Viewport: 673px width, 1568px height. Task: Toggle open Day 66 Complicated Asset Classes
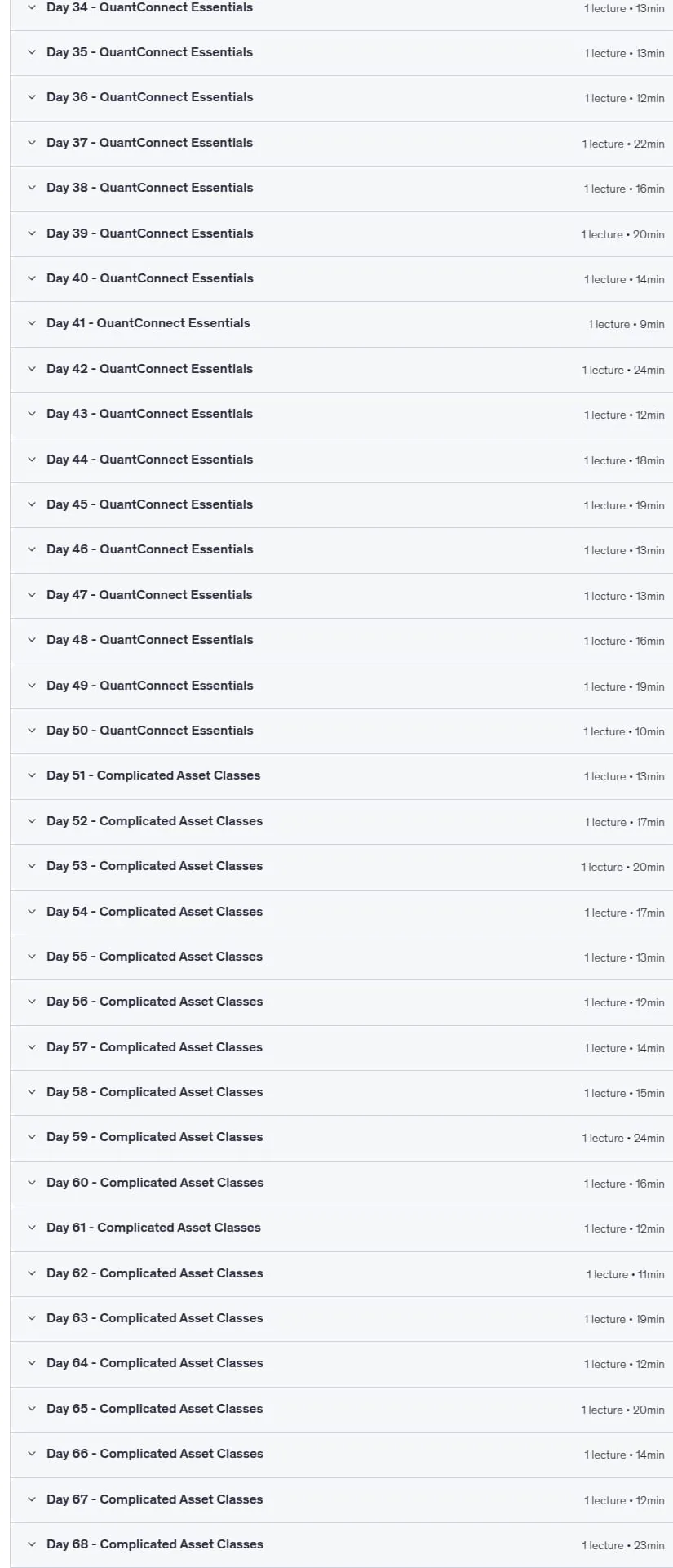[341, 1455]
